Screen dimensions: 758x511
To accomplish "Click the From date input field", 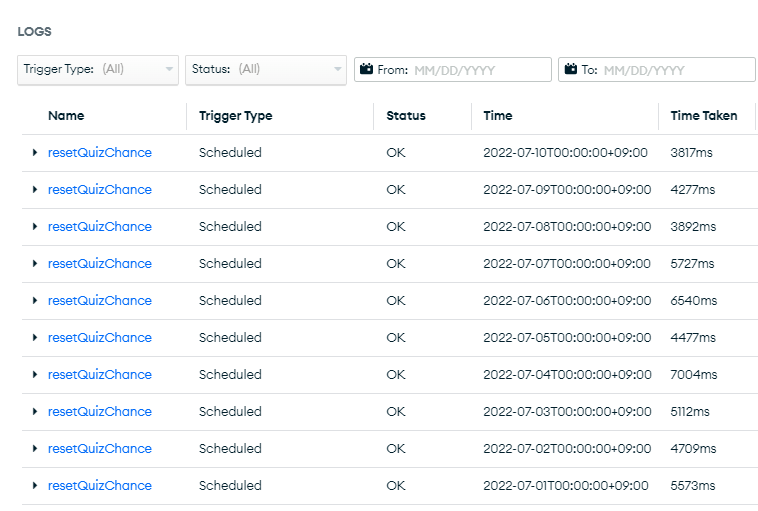I will pyautogui.click(x=452, y=70).
